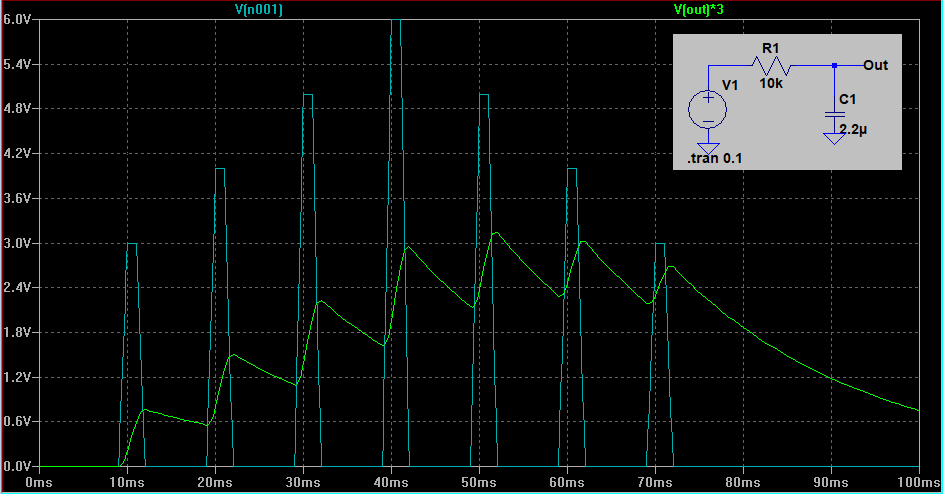Click the 10ms time axis label

[x=127, y=482]
